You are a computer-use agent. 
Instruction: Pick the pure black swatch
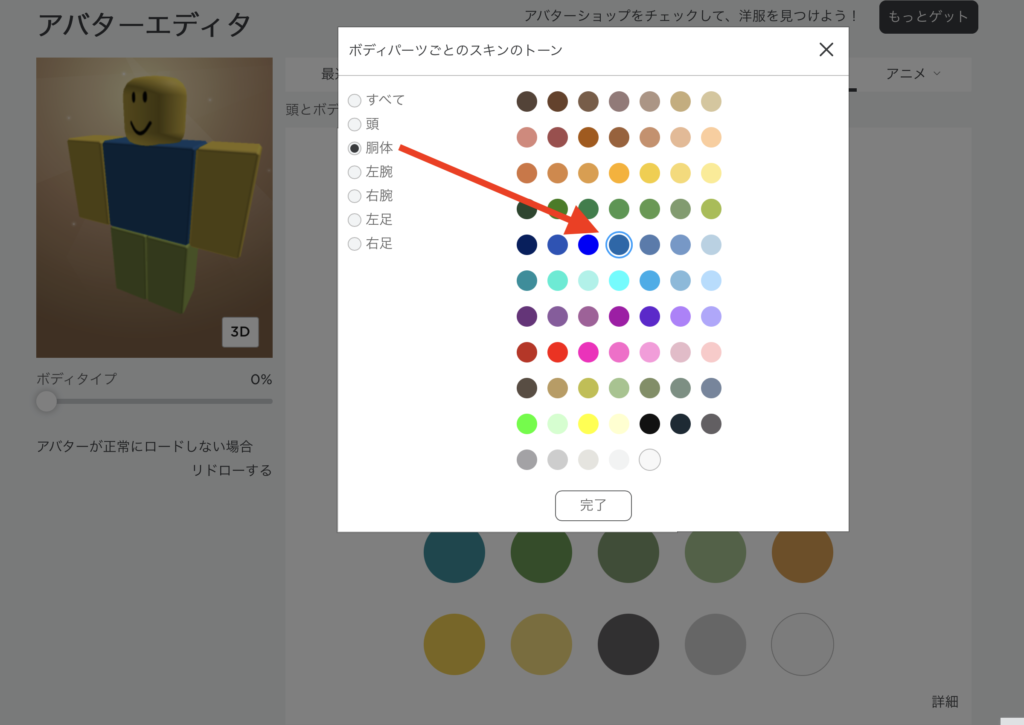click(650, 424)
